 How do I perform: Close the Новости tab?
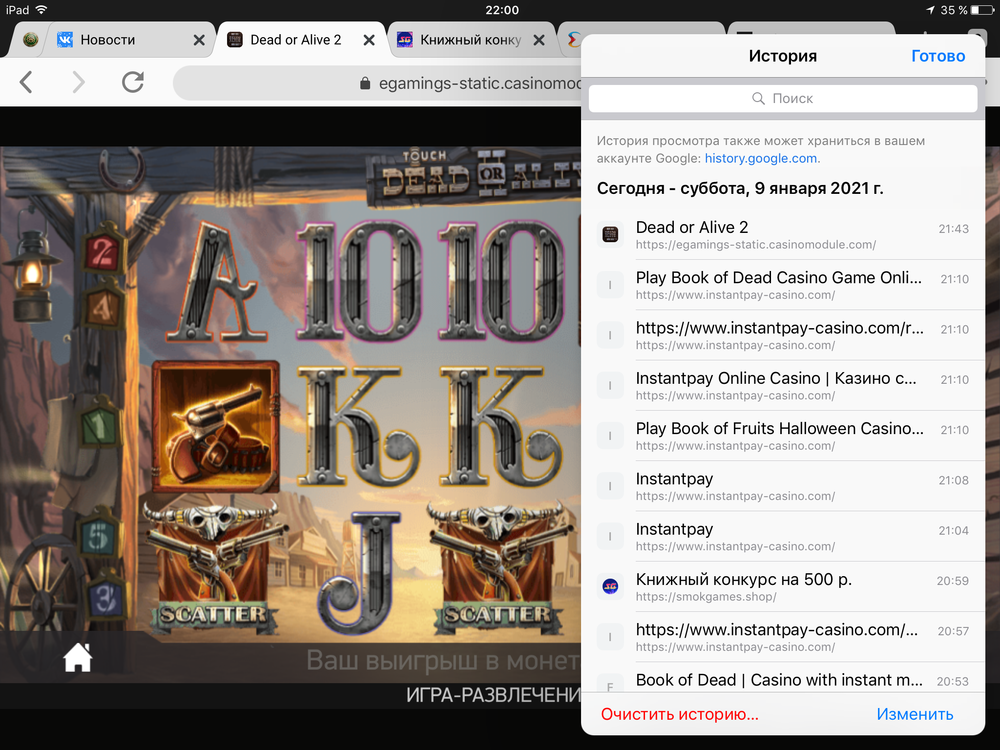click(x=199, y=40)
